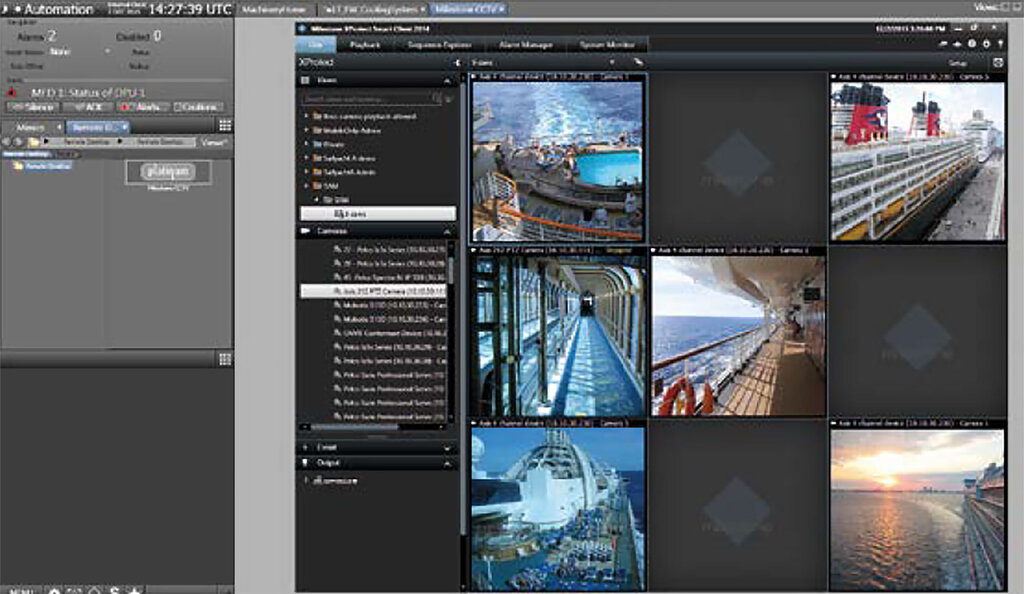Collapse the XProtect side panel arrow
Viewport: 1024px width, 594px height.
456,62
